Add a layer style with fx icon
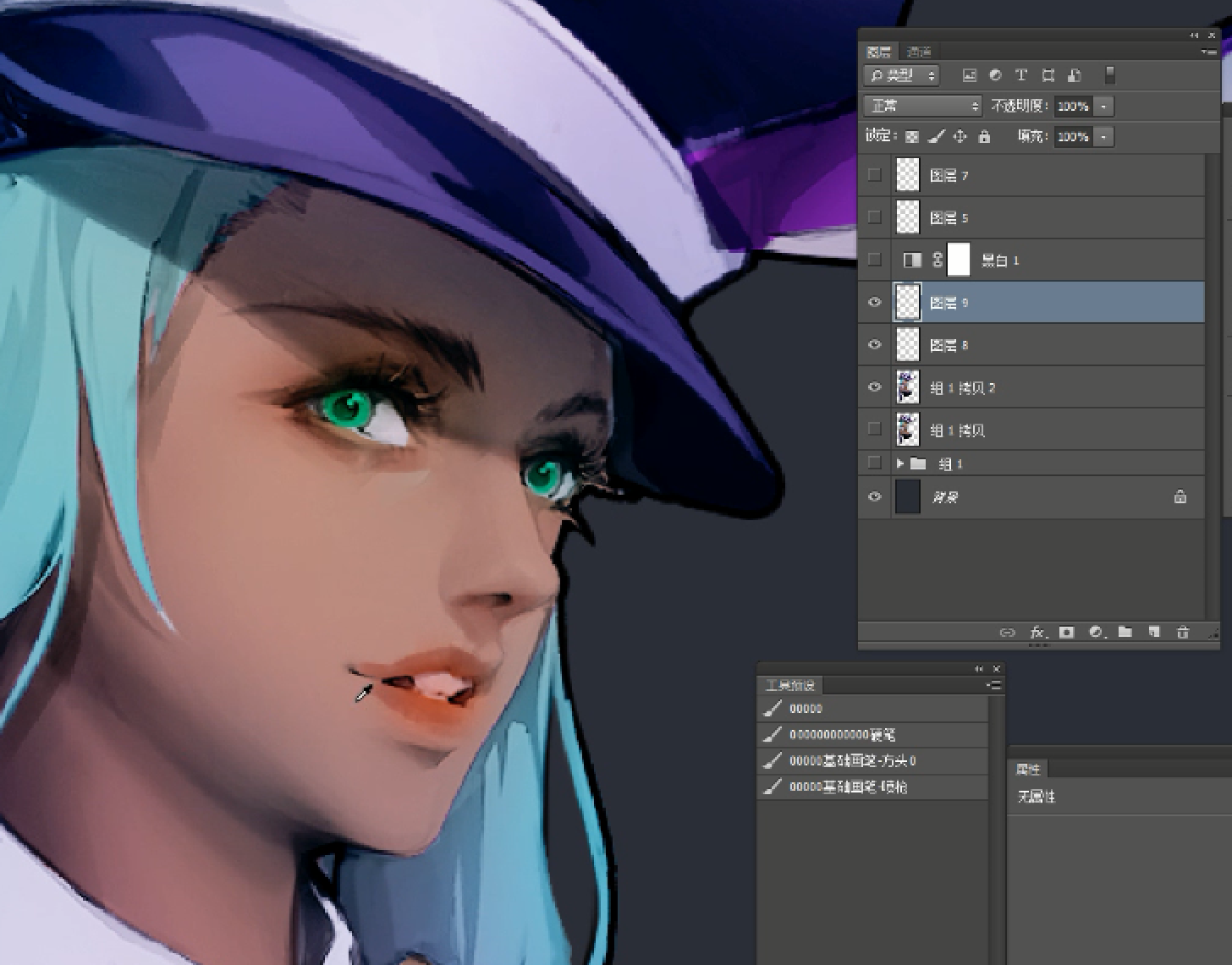Screen dimensions: 1232x965 (x=1038, y=632)
